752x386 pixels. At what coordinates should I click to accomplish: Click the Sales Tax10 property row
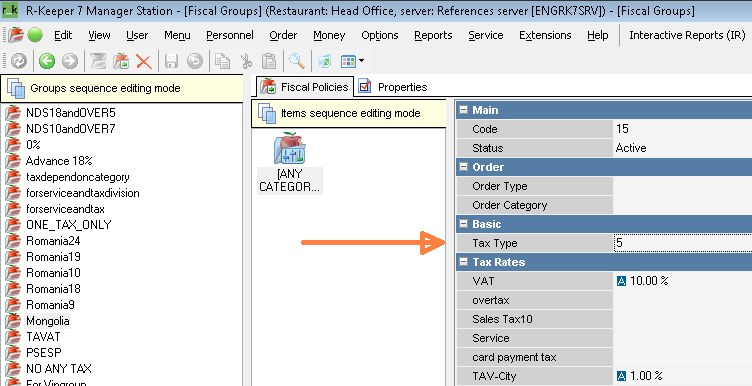604,319
